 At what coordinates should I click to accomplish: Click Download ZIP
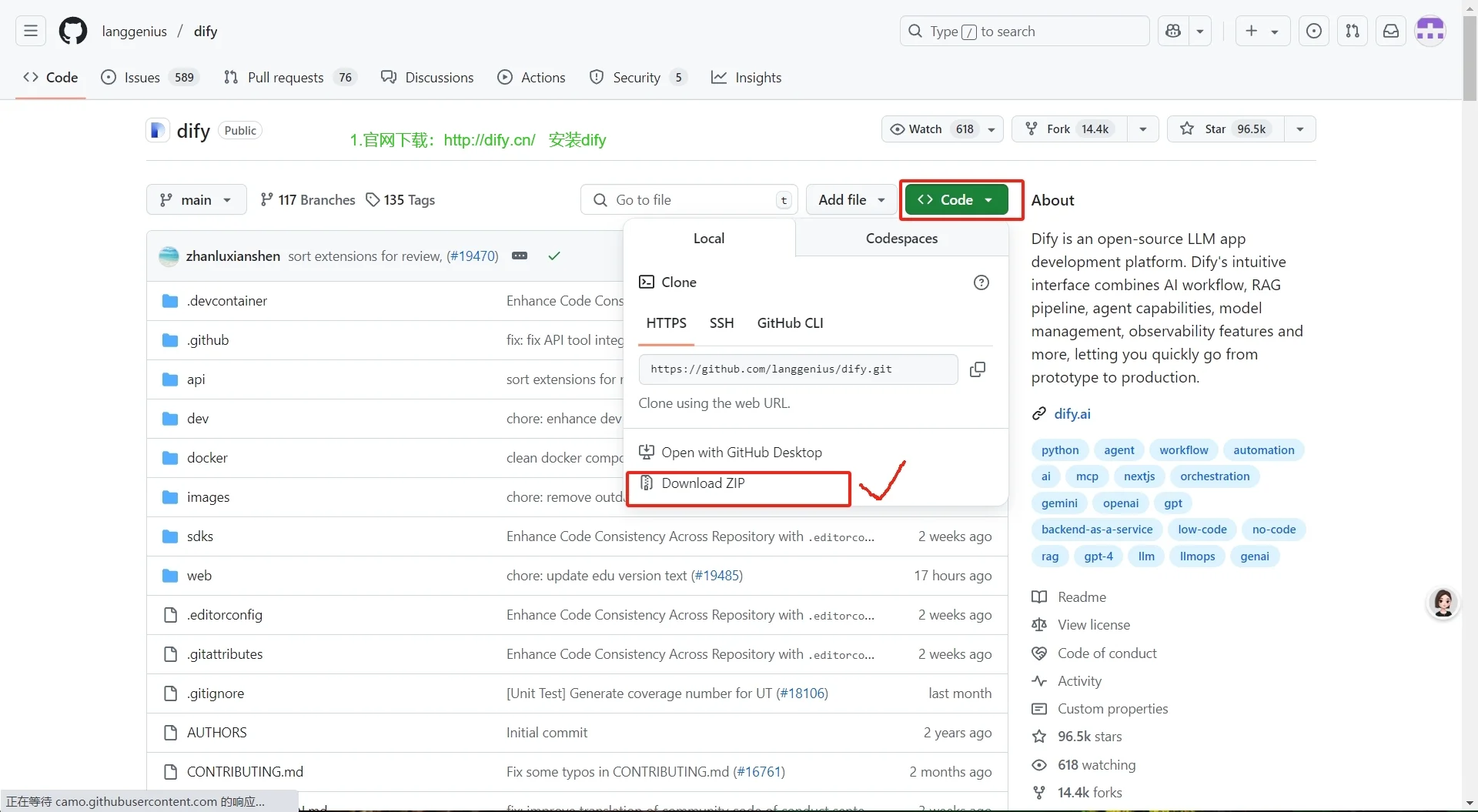point(692,483)
